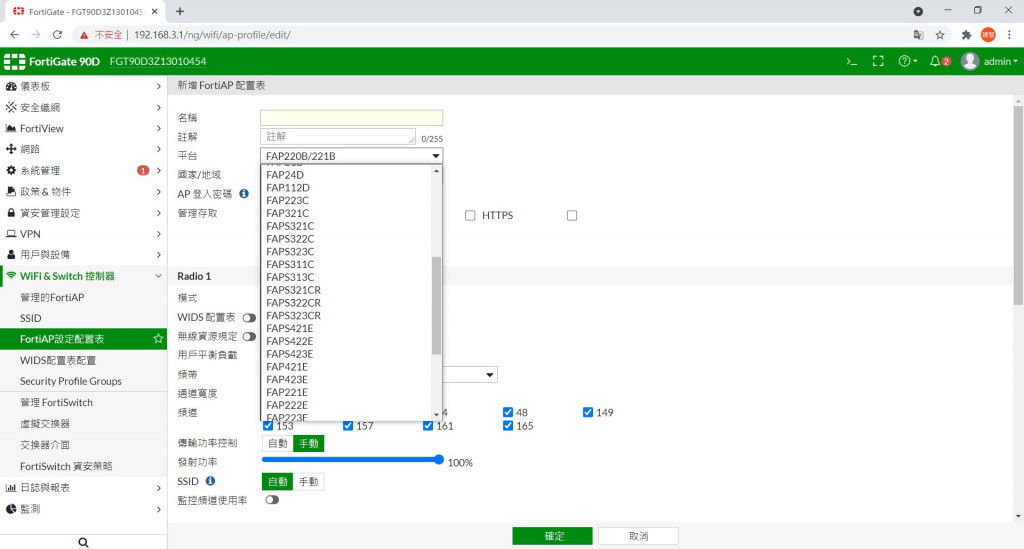Collapse the platform FAP220B/221B dropdown
The image size is (1024, 549).
(351, 156)
